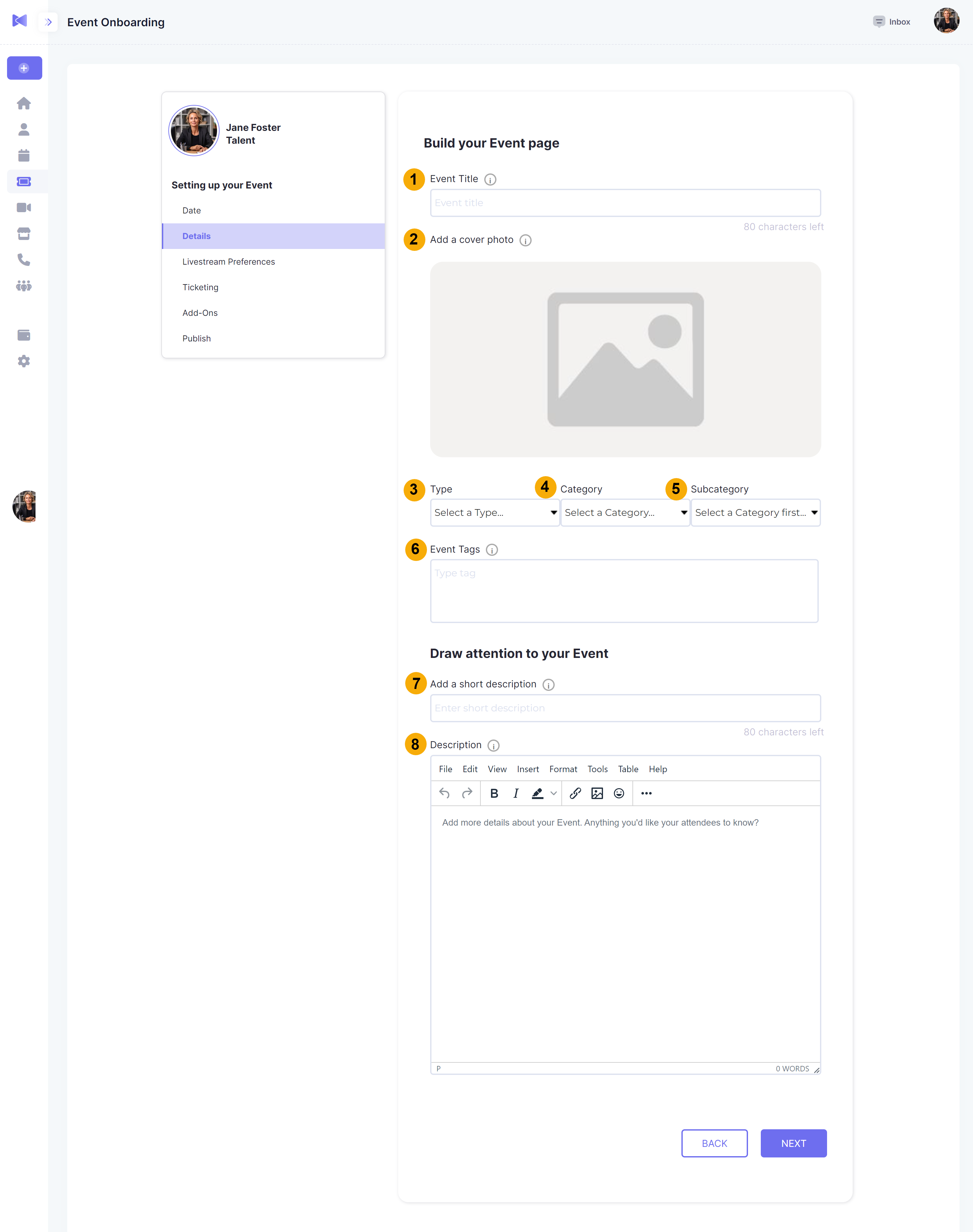The width and height of the screenshot is (973, 1232).
Task: Expand the Subcategory dropdown
Action: (755, 513)
